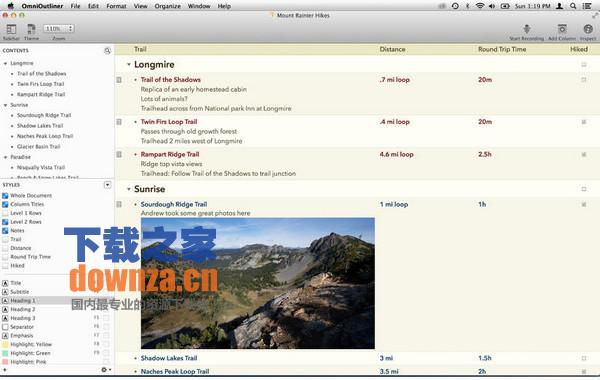Click the Contents search magnifier icon
600x380 pixels.
(108, 51)
